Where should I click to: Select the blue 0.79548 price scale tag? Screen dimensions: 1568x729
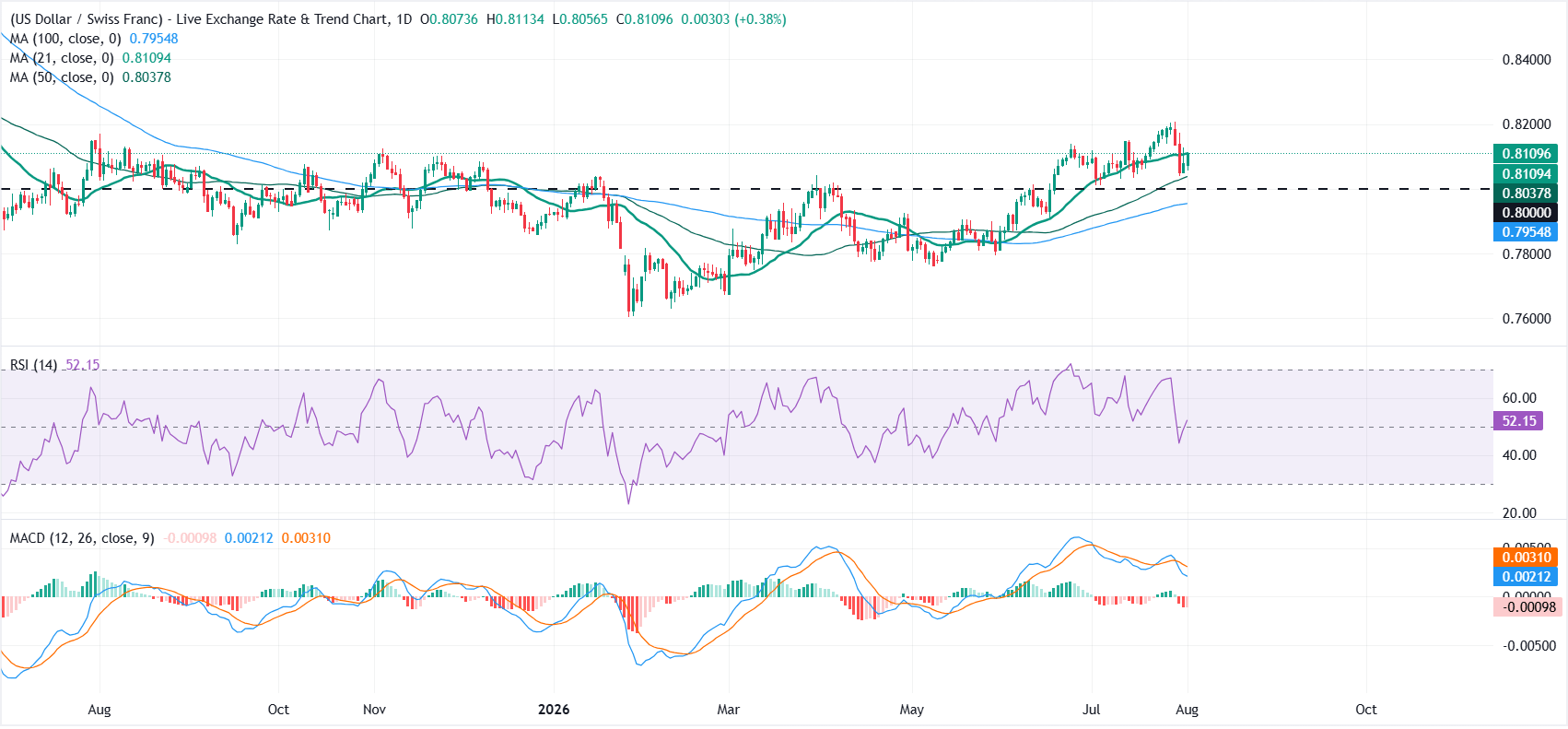pos(1526,232)
